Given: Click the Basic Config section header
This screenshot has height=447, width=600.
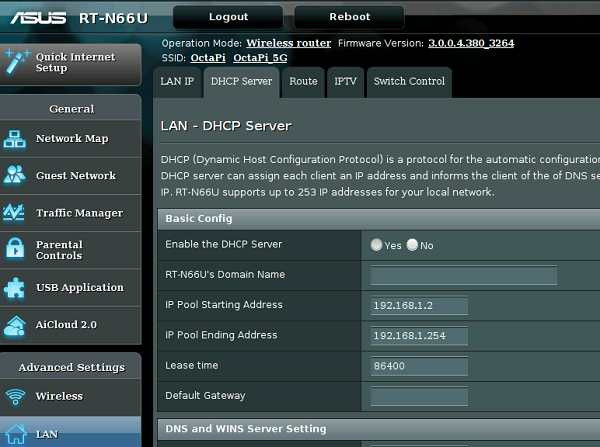Looking at the screenshot, I should [379, 219].
